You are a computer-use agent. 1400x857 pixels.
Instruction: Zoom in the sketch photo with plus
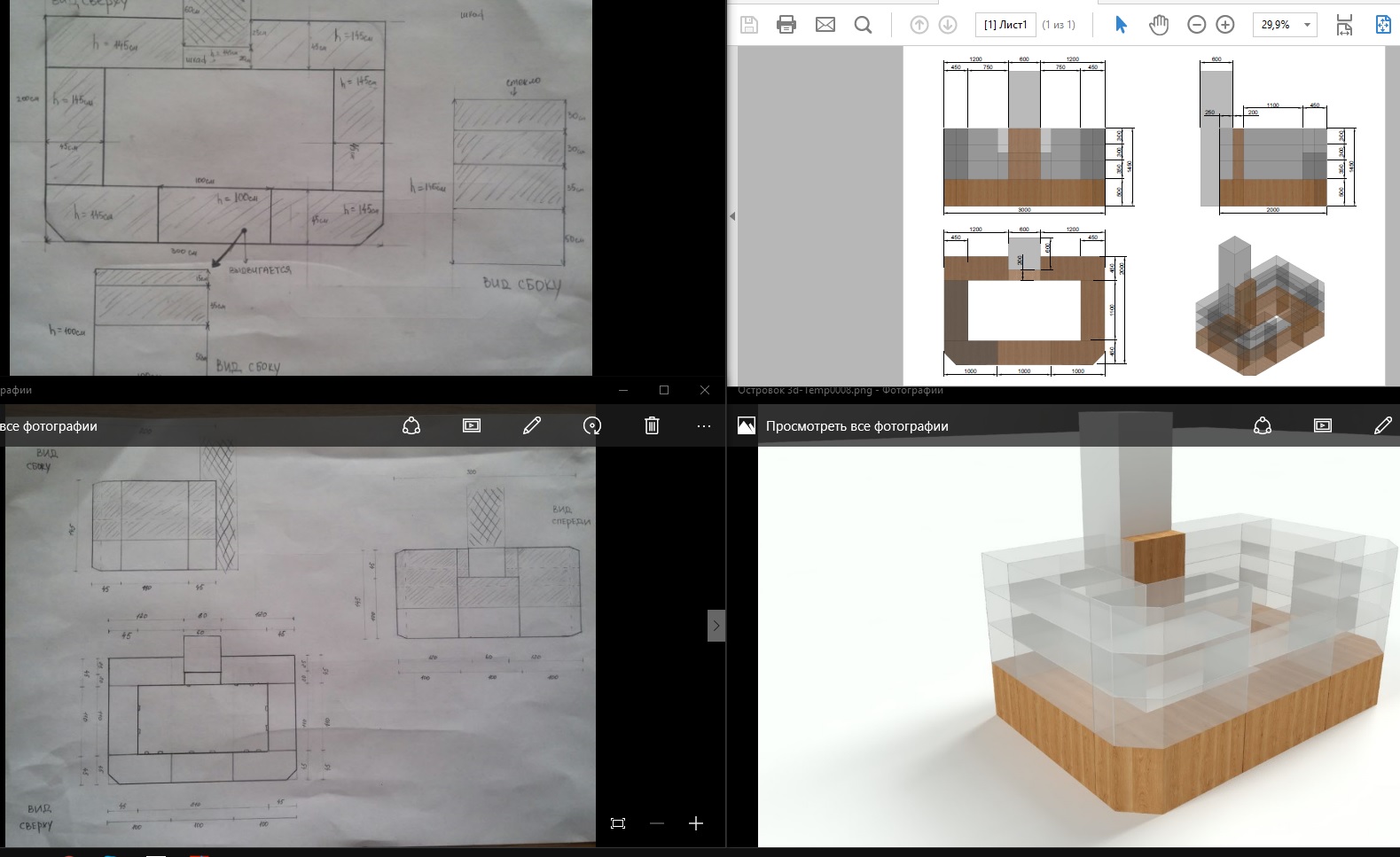(696, 823)
